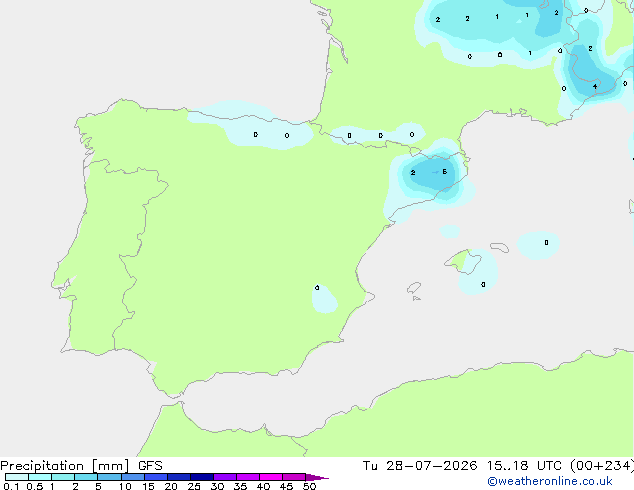
Task: Click the 'GFS' model label
Action: point(150,466)
